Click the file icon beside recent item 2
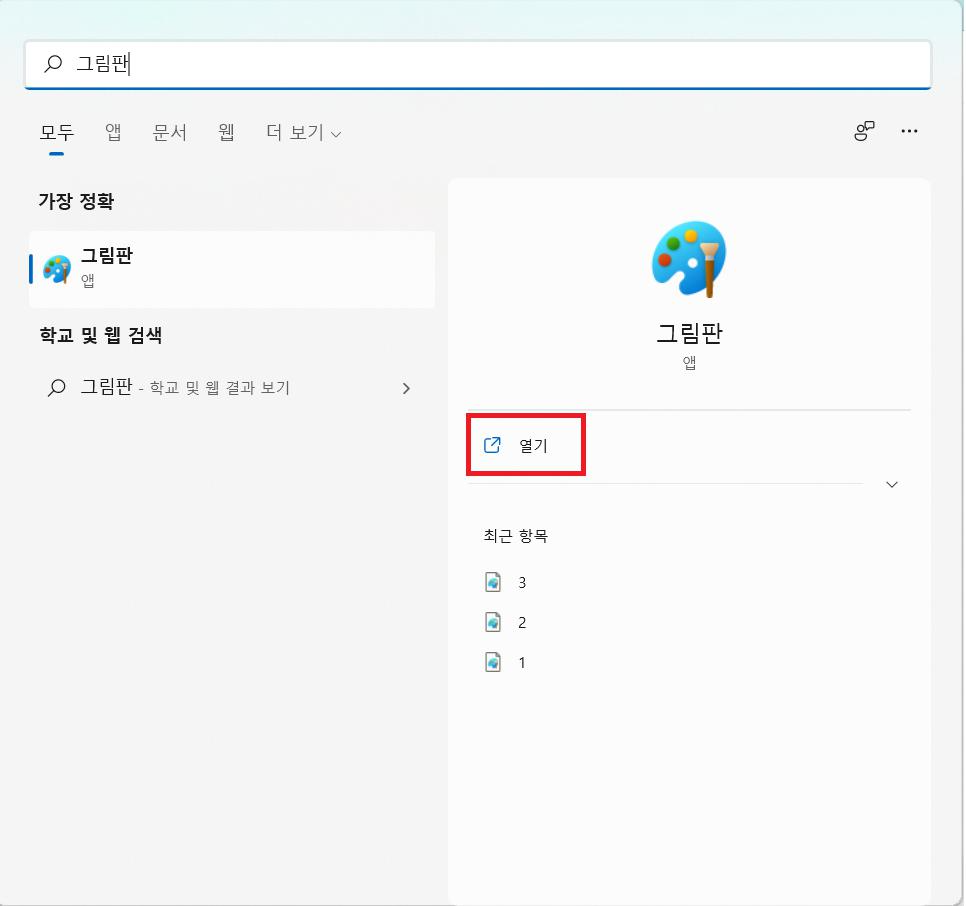Viewport: 966px width, 906px height. click(x=493, y=622)
